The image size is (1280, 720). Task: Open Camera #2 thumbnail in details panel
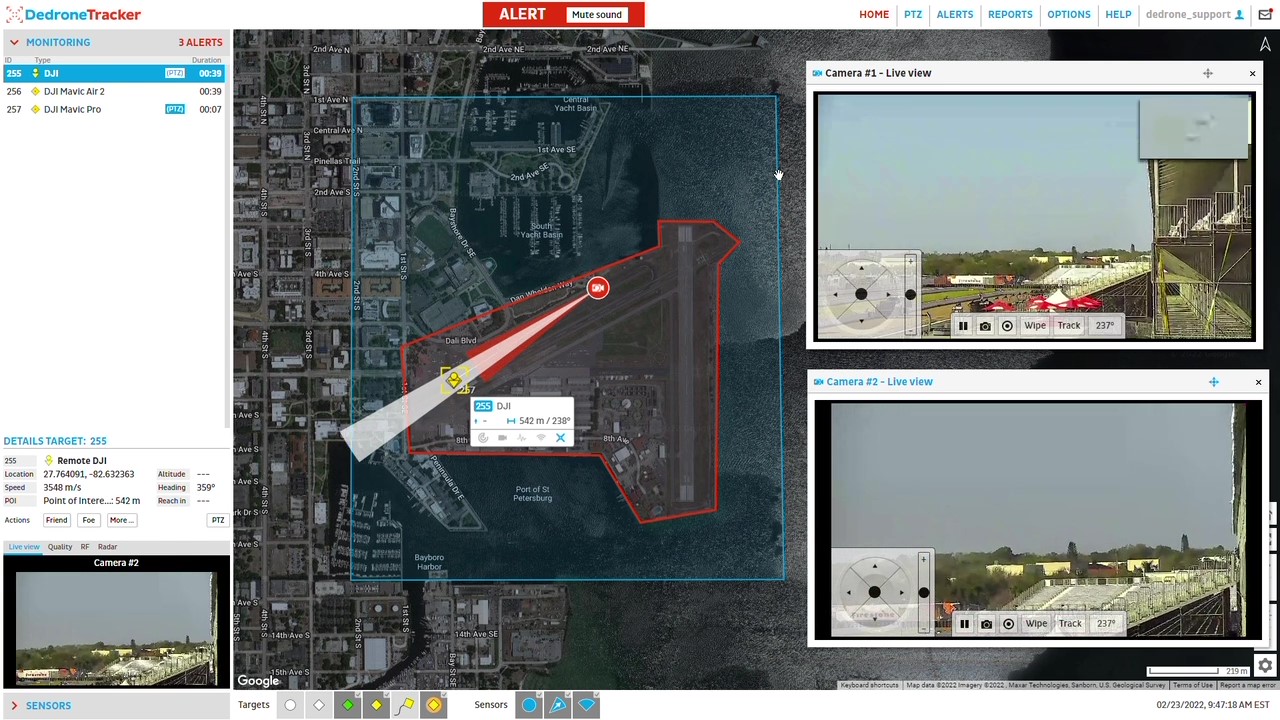click(116, 629)
